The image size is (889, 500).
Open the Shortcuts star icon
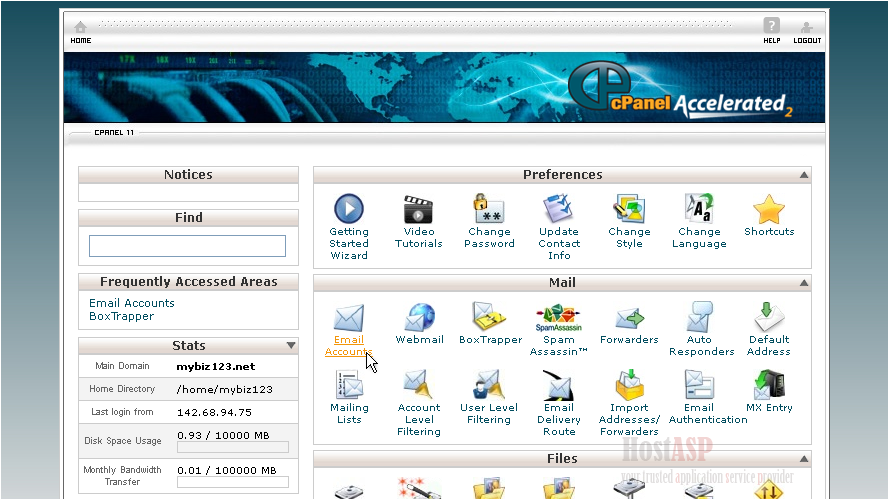pyautogui.click(x=769, y=210)
